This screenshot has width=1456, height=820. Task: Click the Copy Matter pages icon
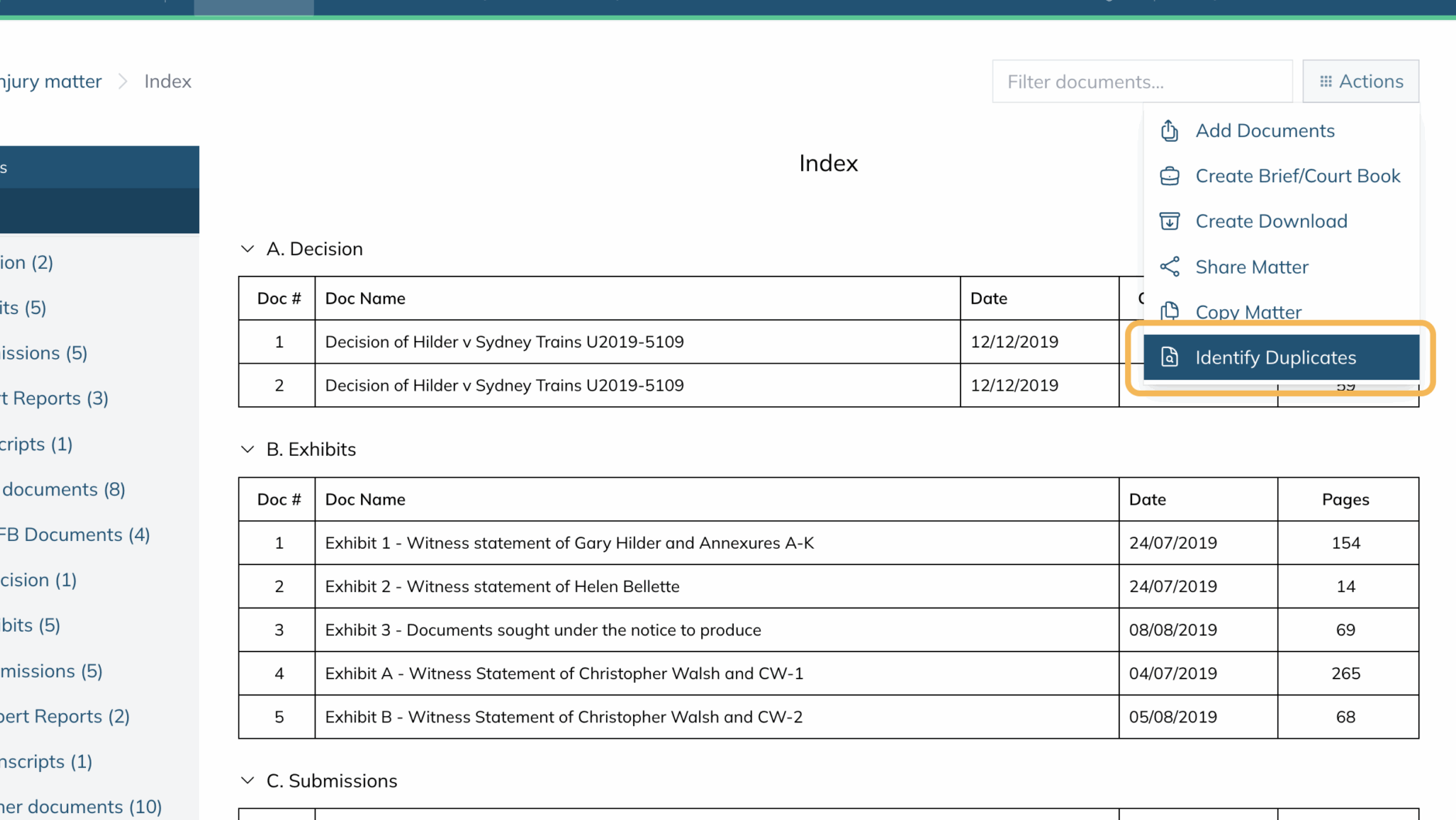coord(1169,312)
